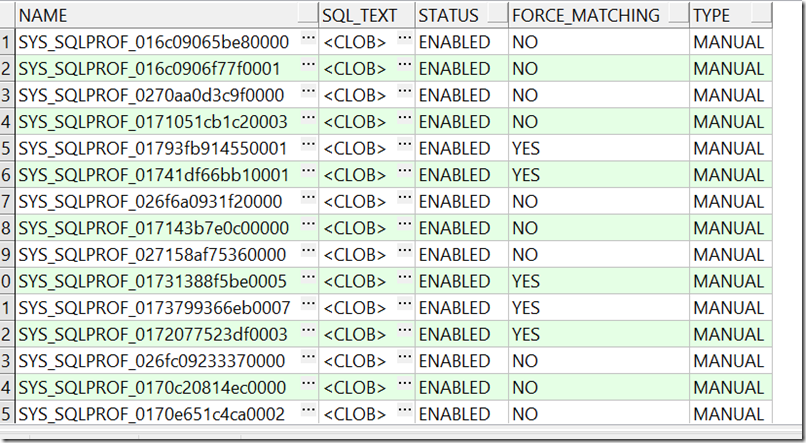806x443 pixels.
Task: Open ellipsis for SYS_SQLPROF_016c09065be80000 name cell
Action: 308,38
